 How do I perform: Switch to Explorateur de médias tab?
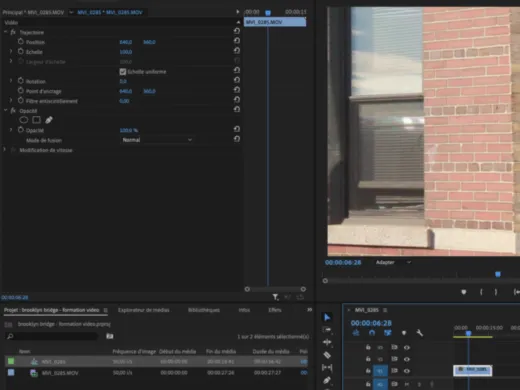[144, 310]
